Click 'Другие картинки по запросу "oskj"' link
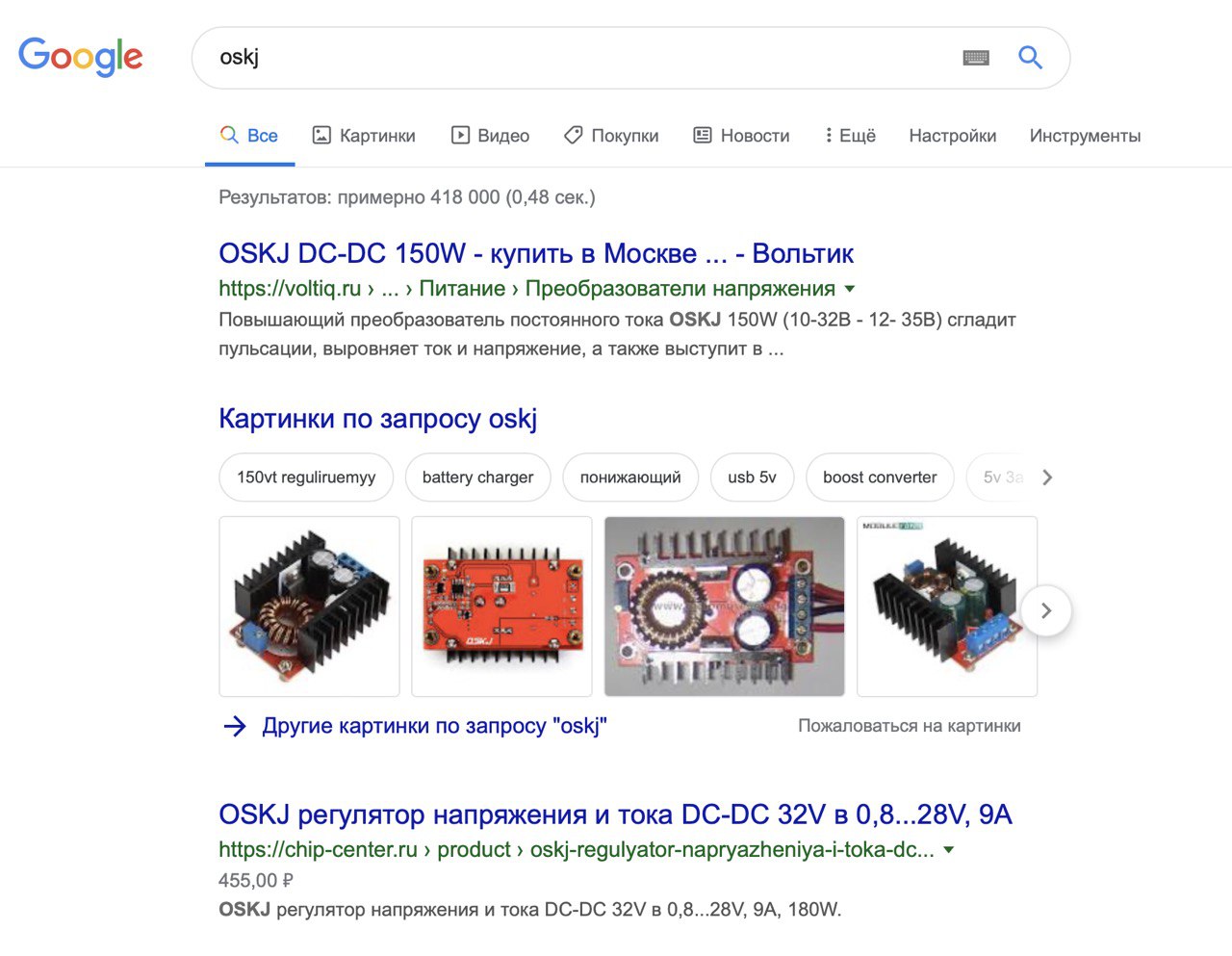Image resolution: width=1232 pixels, height=956 pixels. coord(434,726)
